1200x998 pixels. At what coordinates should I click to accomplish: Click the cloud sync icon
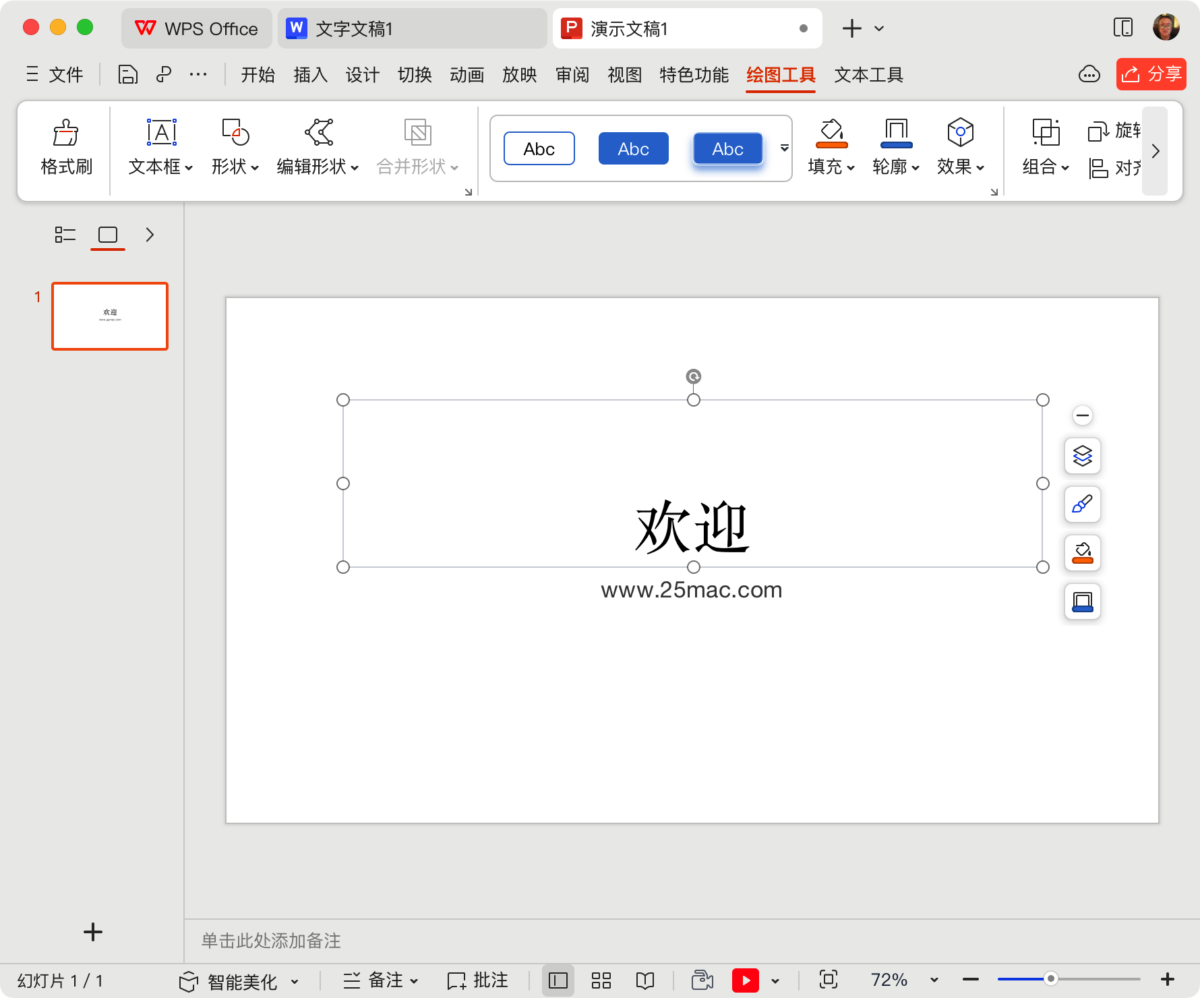1089,74
